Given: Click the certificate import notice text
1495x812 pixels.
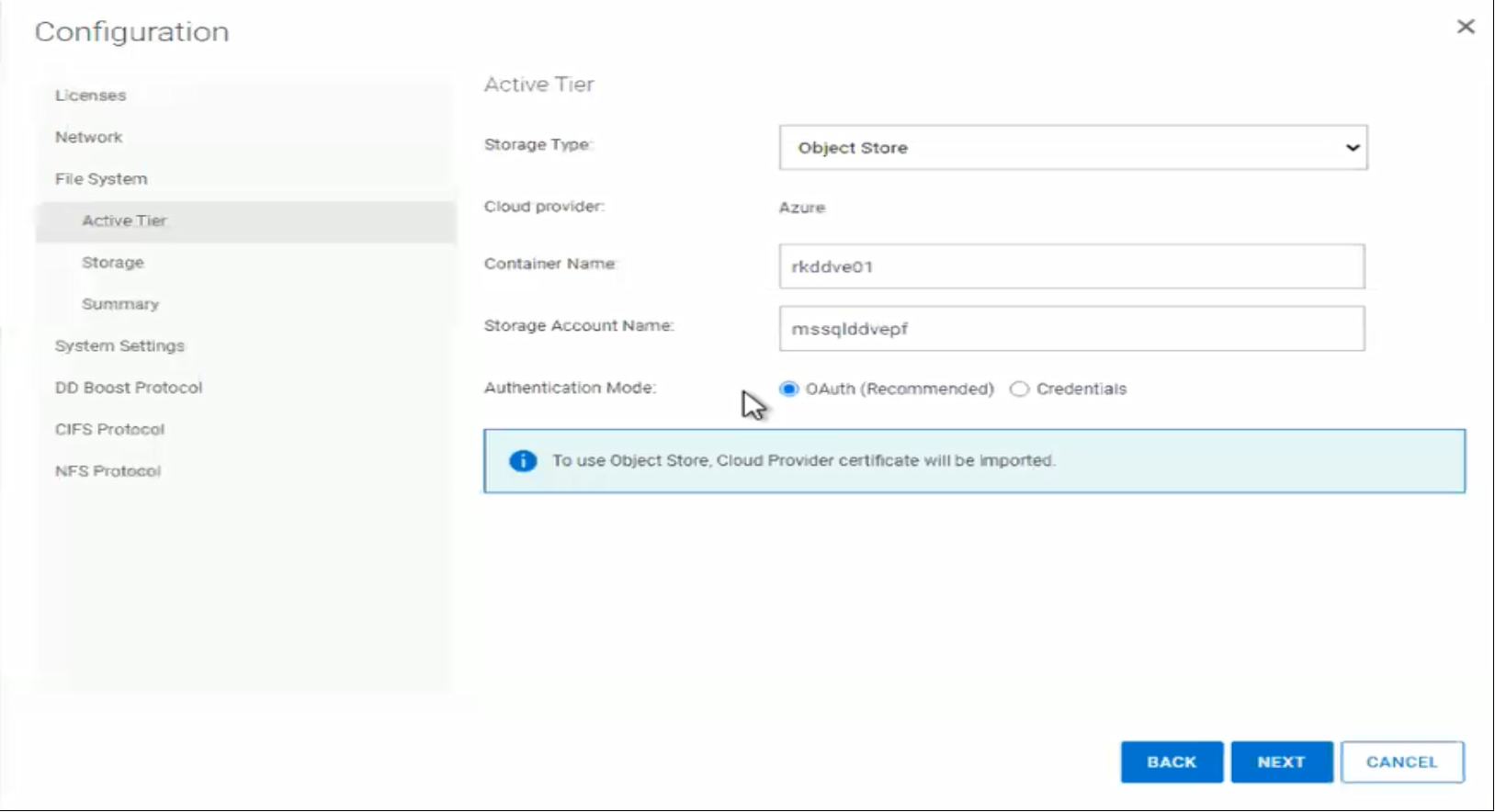Looking at the screenshot, I should coord(804,461).
